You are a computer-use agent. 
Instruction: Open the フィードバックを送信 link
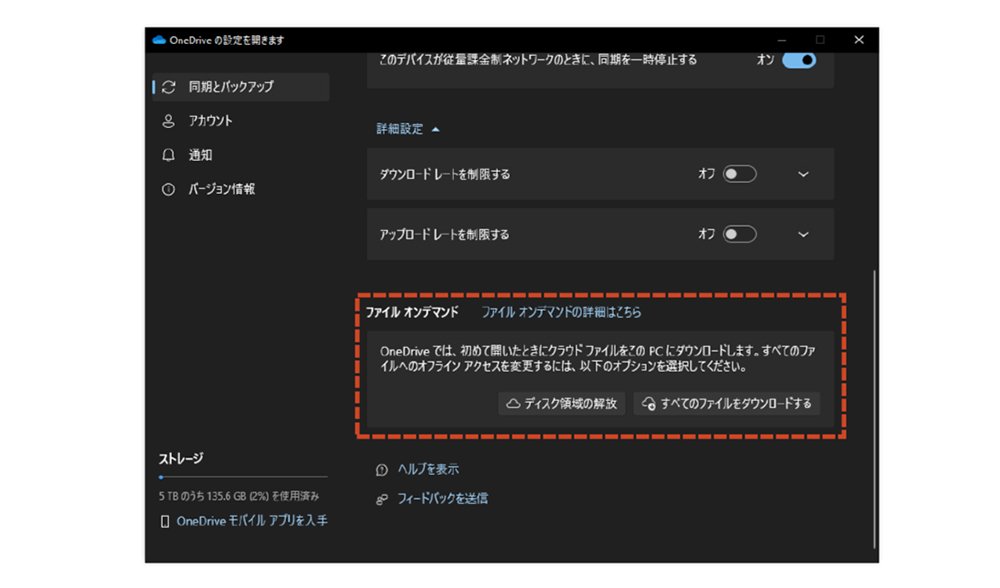click(x=443, y=499)
